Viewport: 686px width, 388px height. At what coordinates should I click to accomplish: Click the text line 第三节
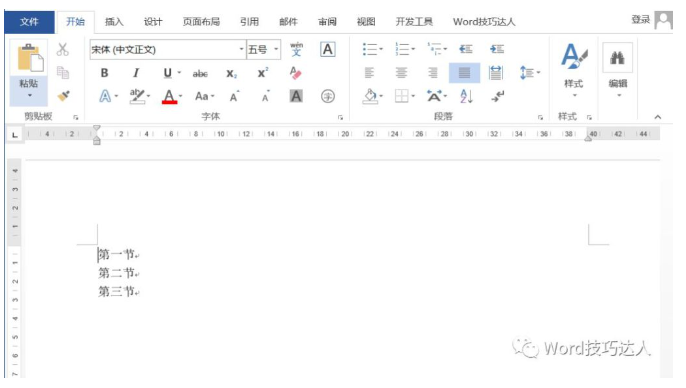pyautogui.click(x=116, y=291)
